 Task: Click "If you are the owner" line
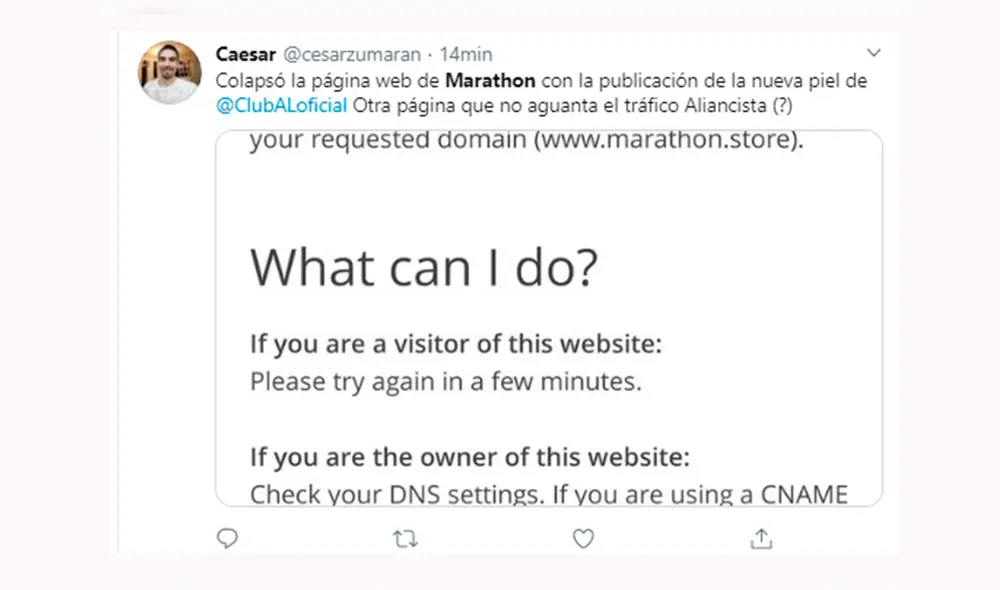470,458
